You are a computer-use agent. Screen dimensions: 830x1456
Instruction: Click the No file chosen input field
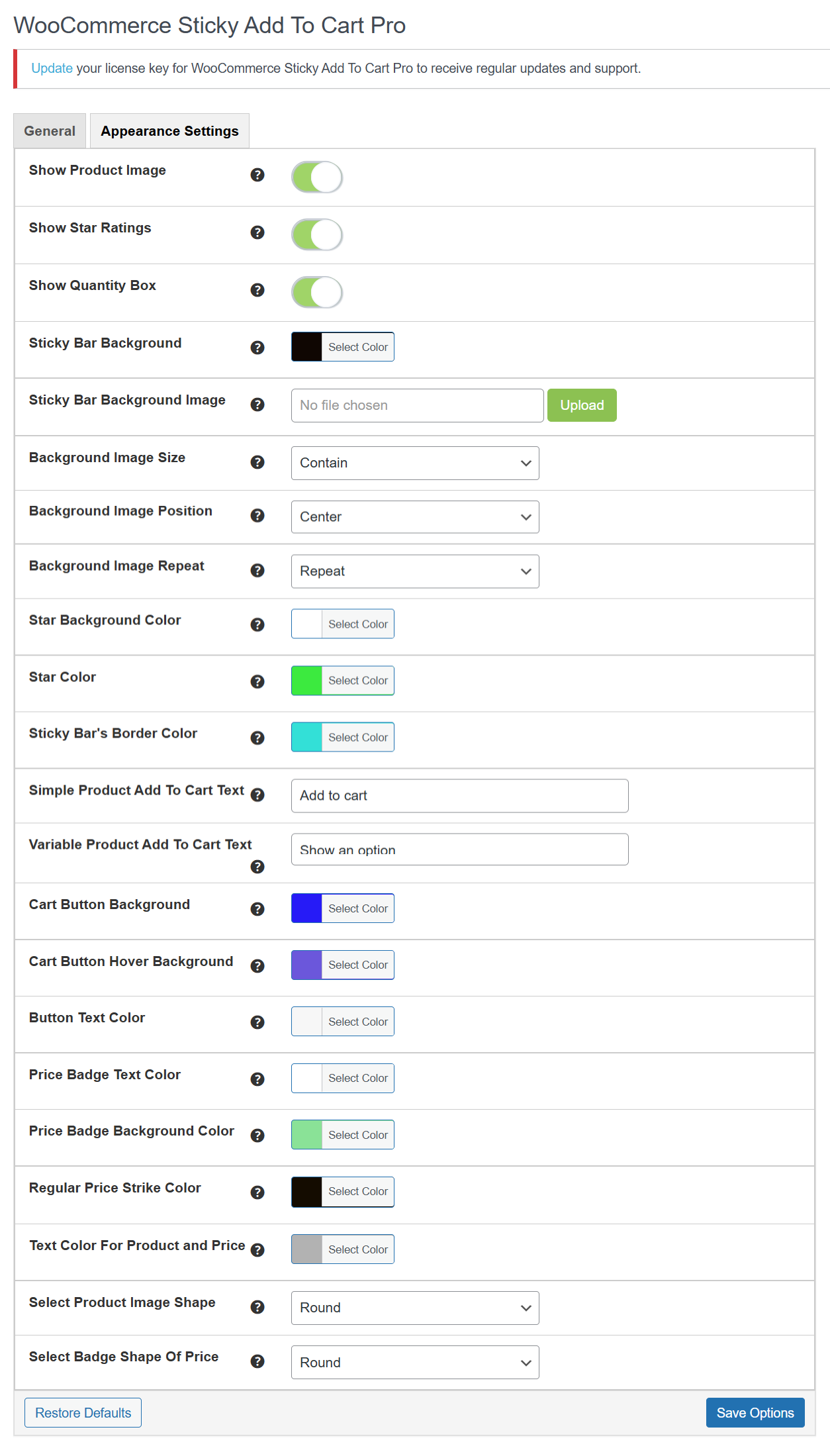pos(418,405)
